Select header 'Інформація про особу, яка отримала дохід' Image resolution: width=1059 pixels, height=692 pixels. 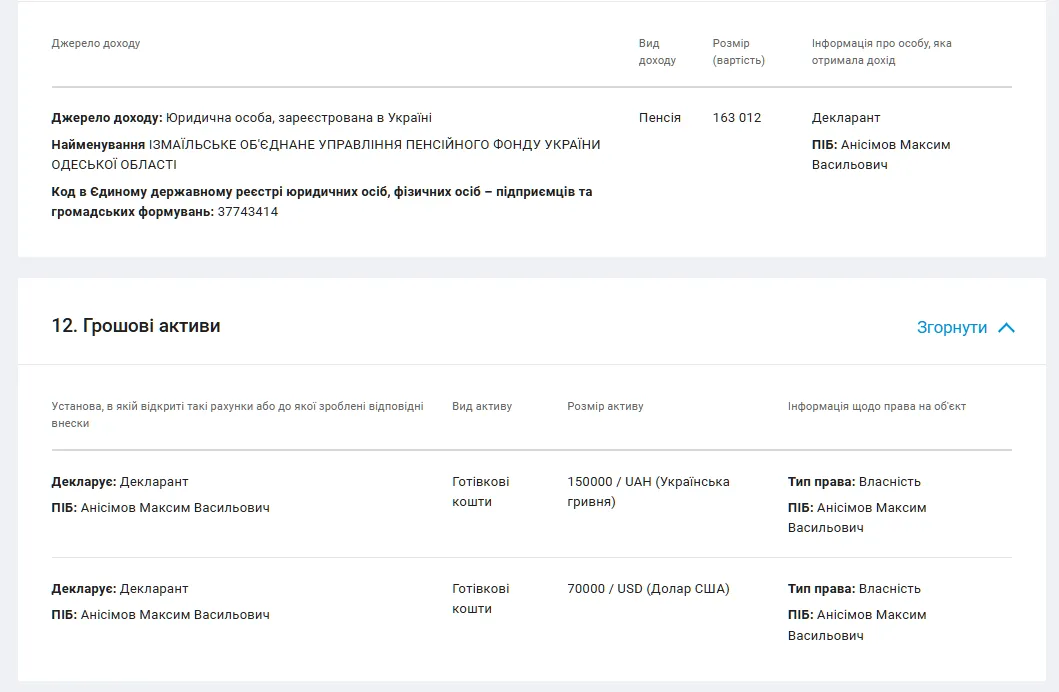881,51
